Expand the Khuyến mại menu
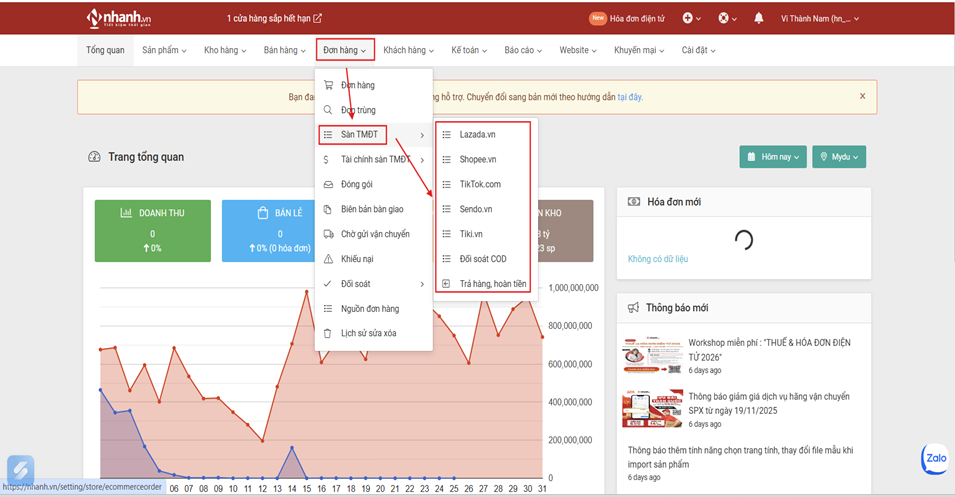This screenshot has width=955, height=497. pyautogui.click(x=639, y=50)
